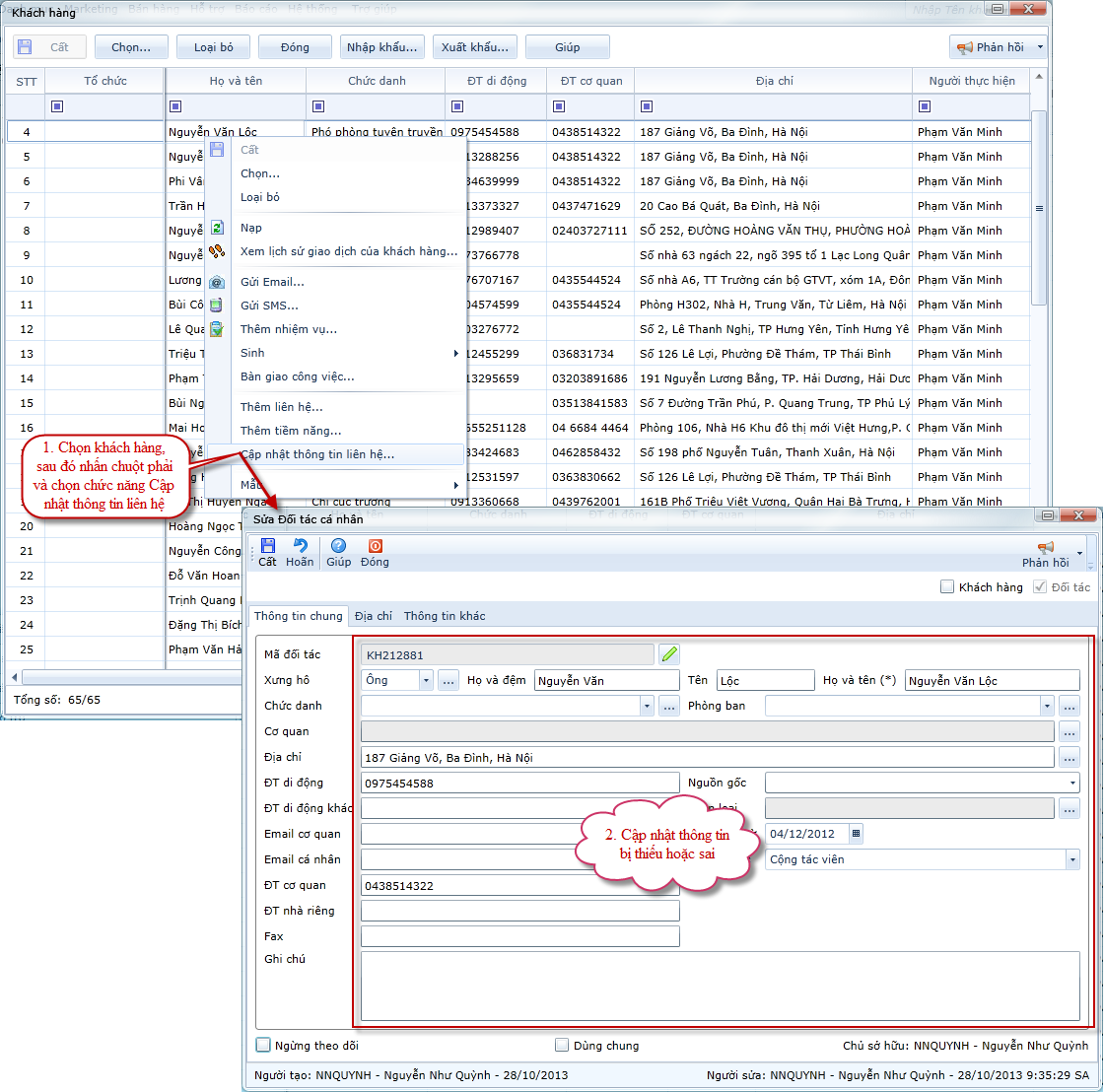
Task: Click the green pencil edit icon beside Mã đối tác
Action: click(x=669, y=653)
